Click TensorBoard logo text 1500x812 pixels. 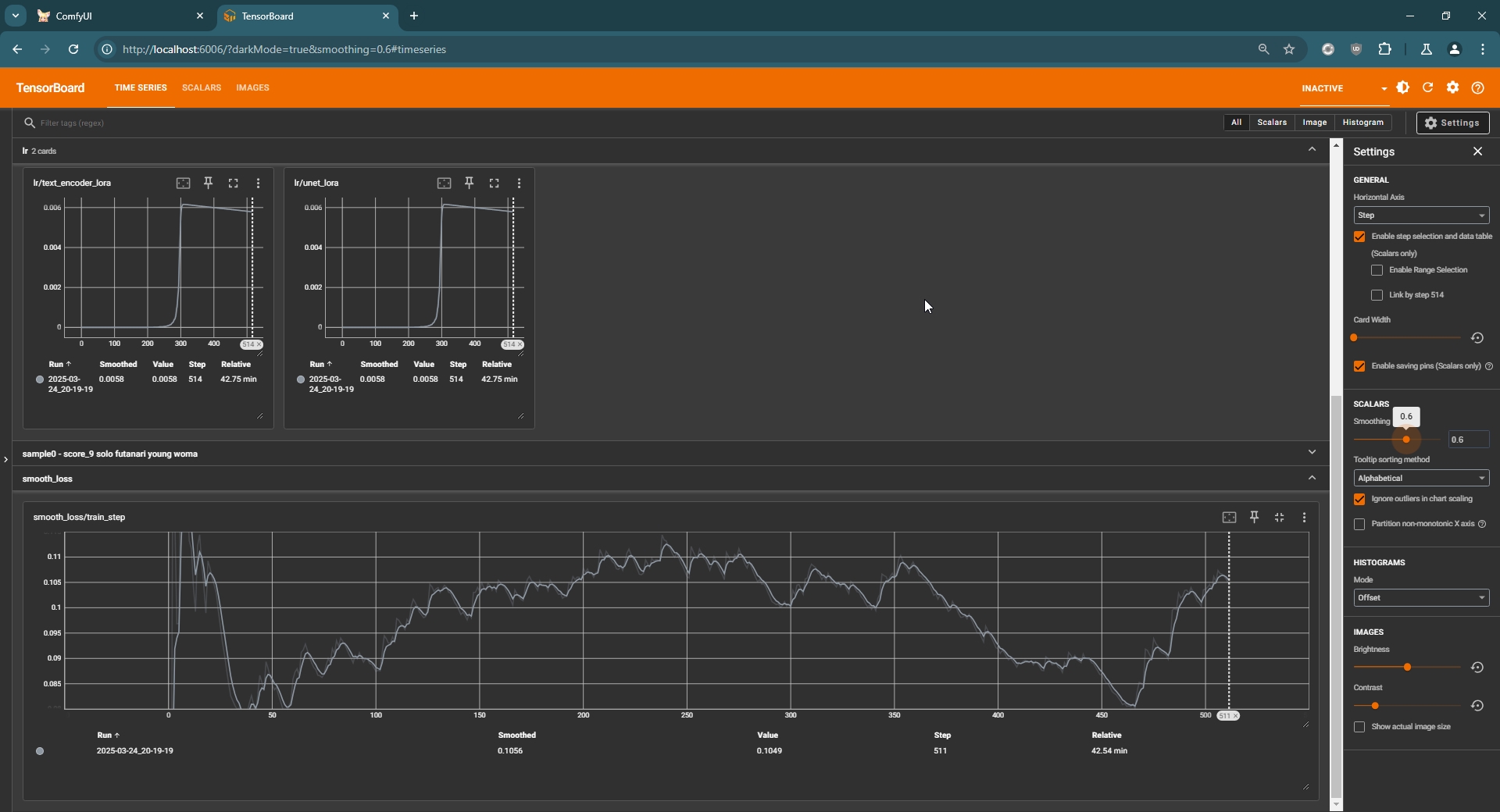tap(50, 87)
